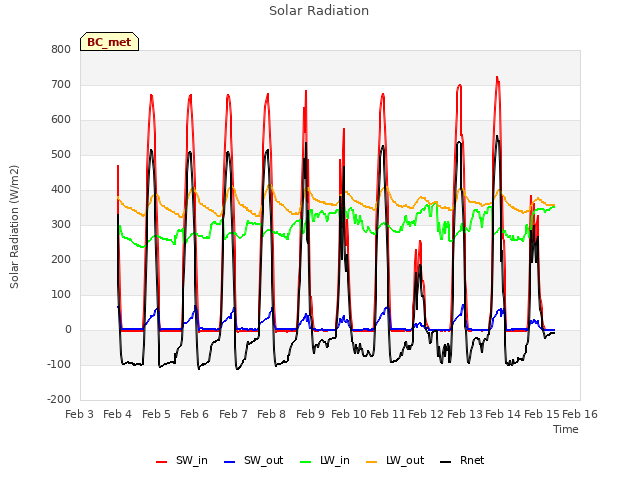640x480 pixels.
Task: Click the Feb 14 axis label
Action: (503, 414)
